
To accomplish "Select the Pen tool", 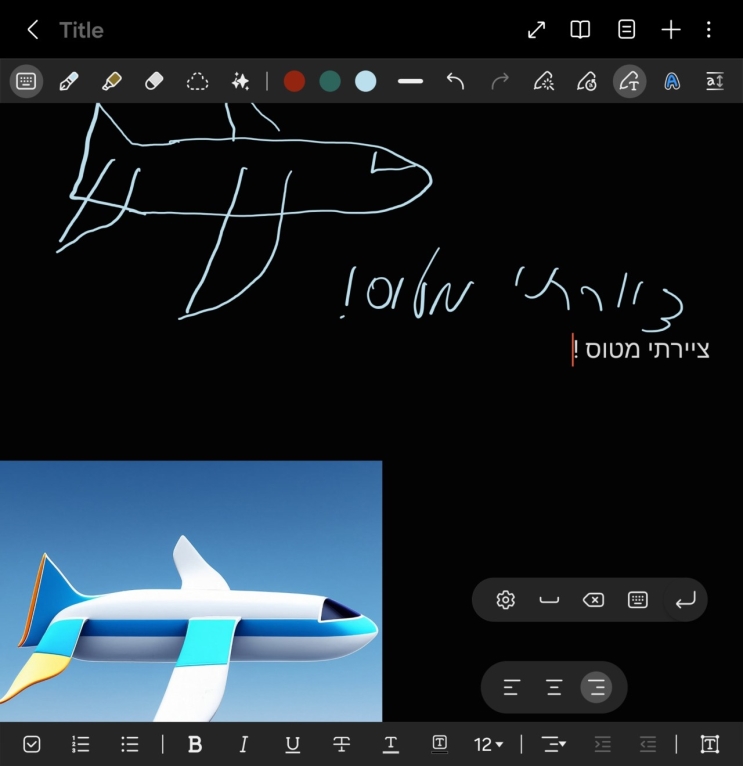I will click(x=68, y=81).
